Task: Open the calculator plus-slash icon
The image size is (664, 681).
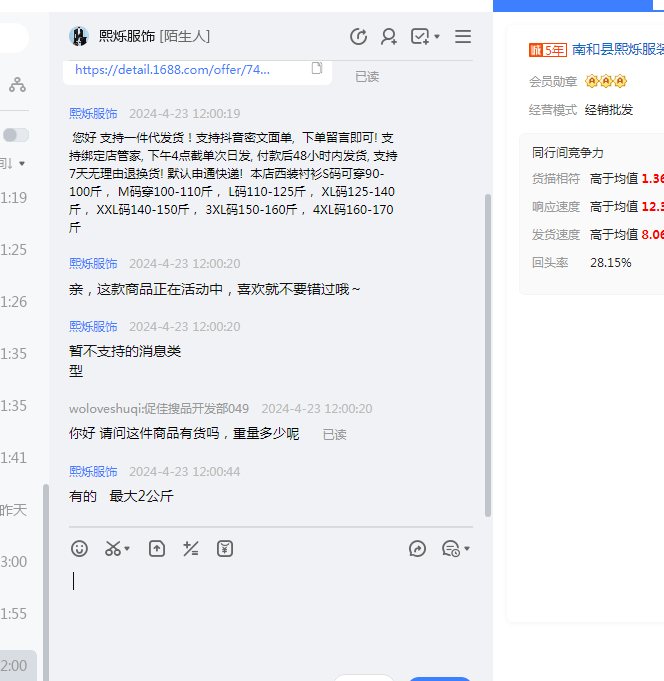Action: [190, 548]
